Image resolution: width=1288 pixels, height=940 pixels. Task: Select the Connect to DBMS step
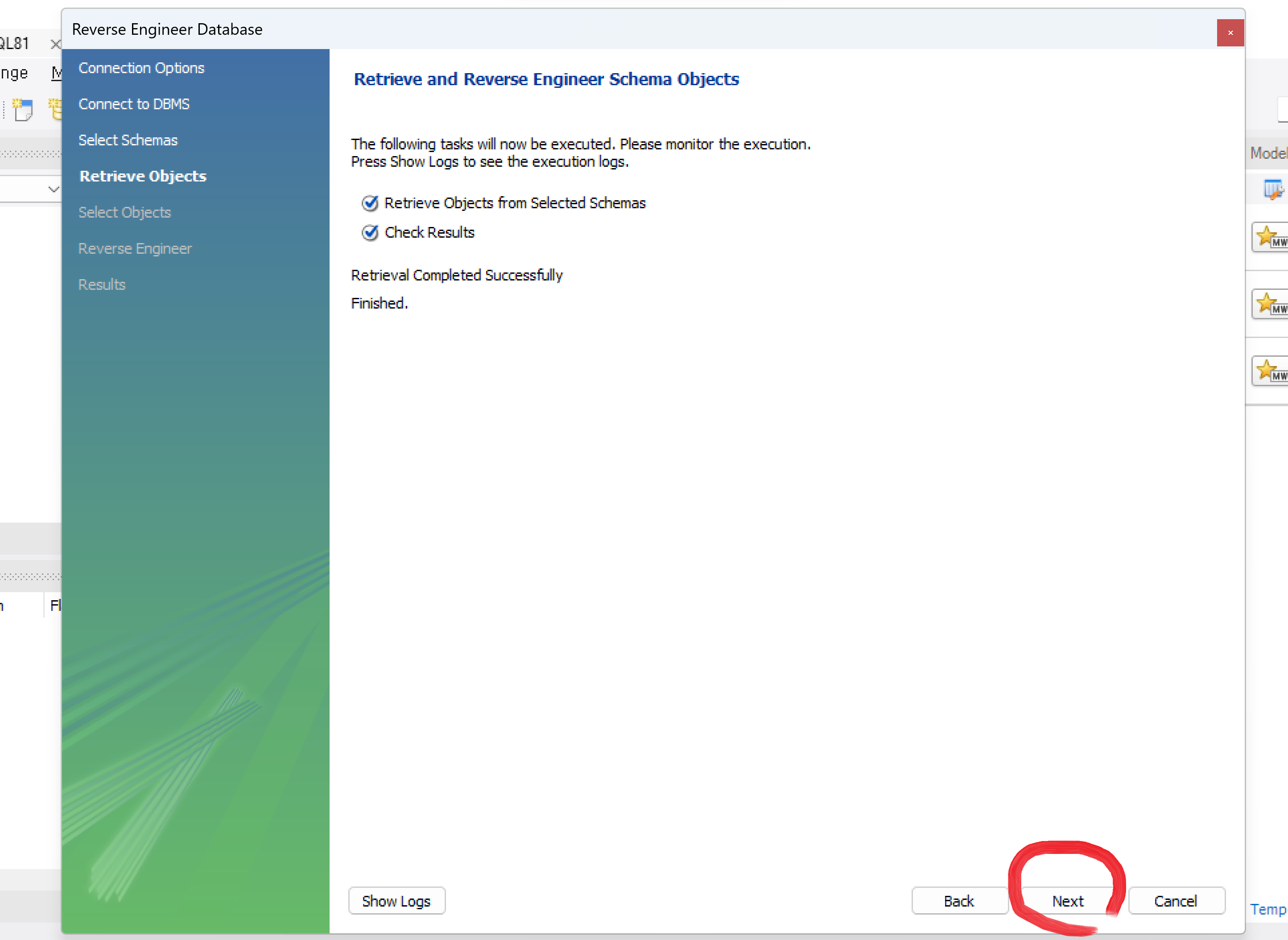(x=134, y=104)
